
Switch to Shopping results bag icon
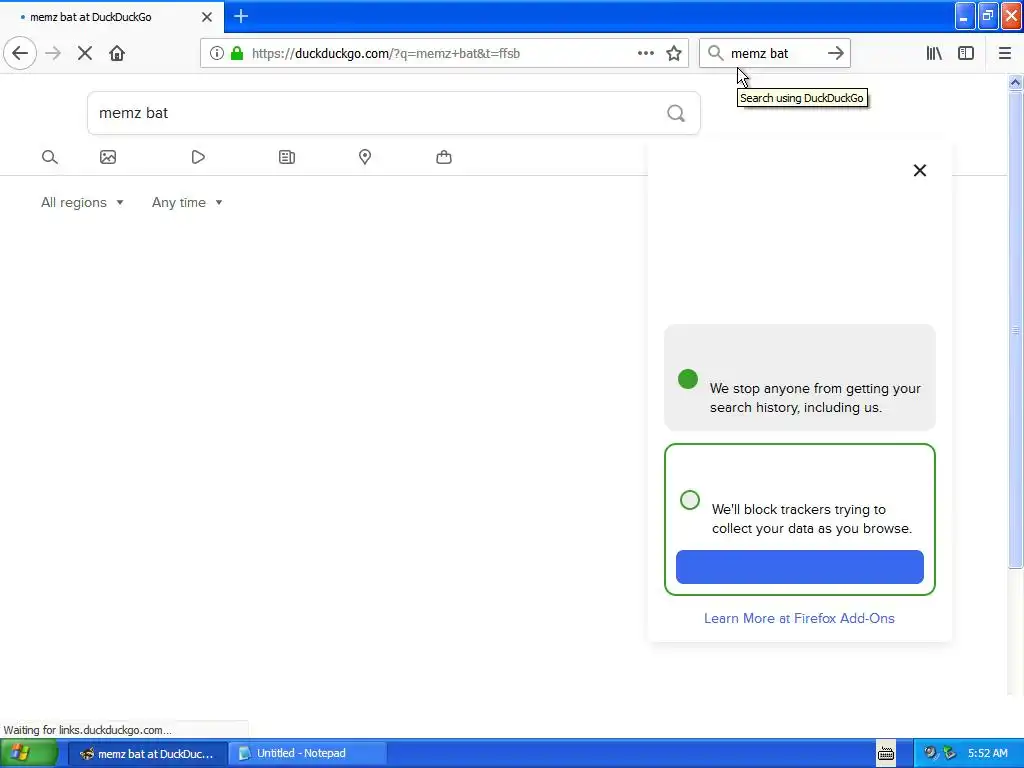coord(444,157)
